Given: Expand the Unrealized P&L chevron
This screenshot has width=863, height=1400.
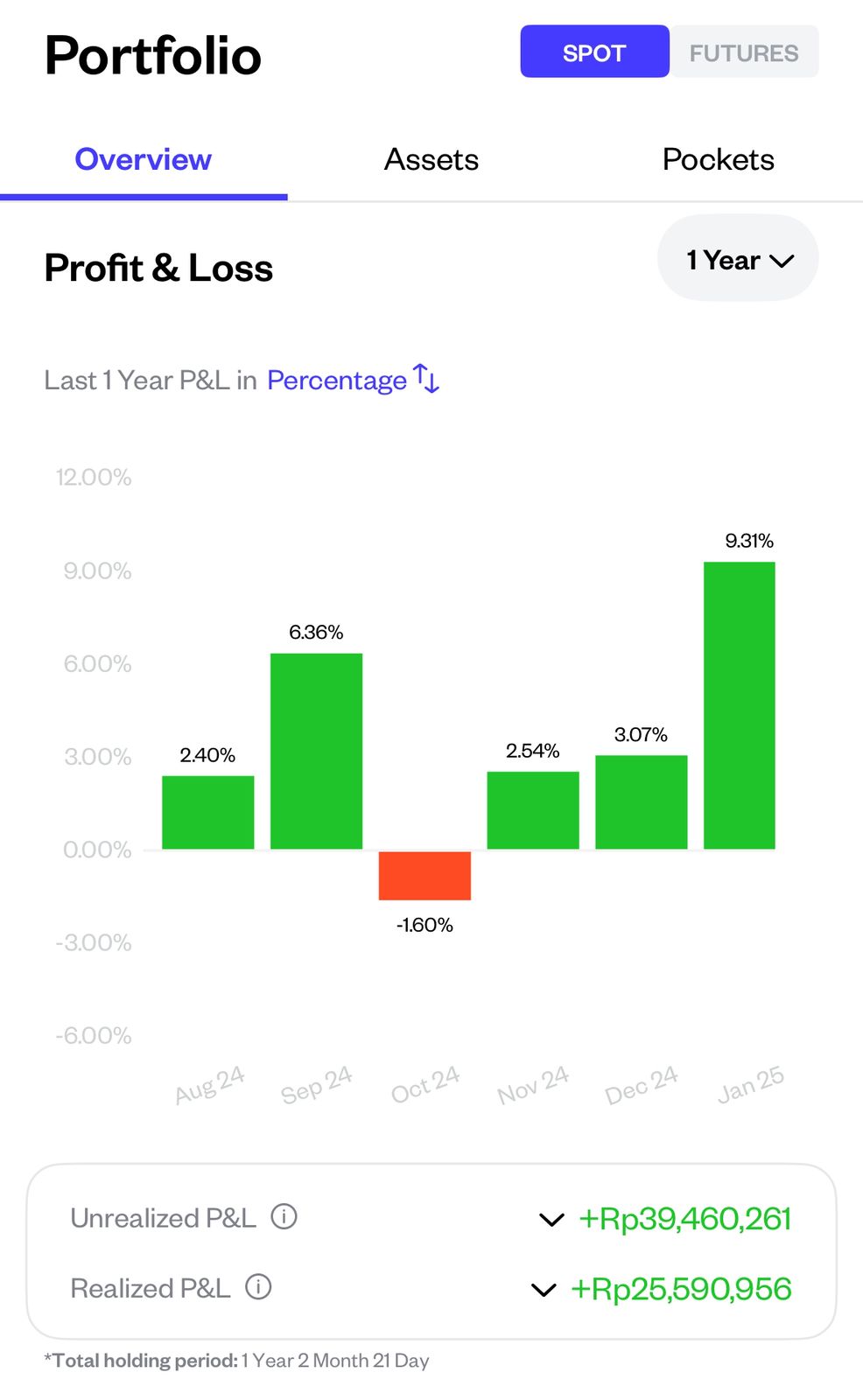Looking at the screenshot, I should click(x=551, y=1219).
